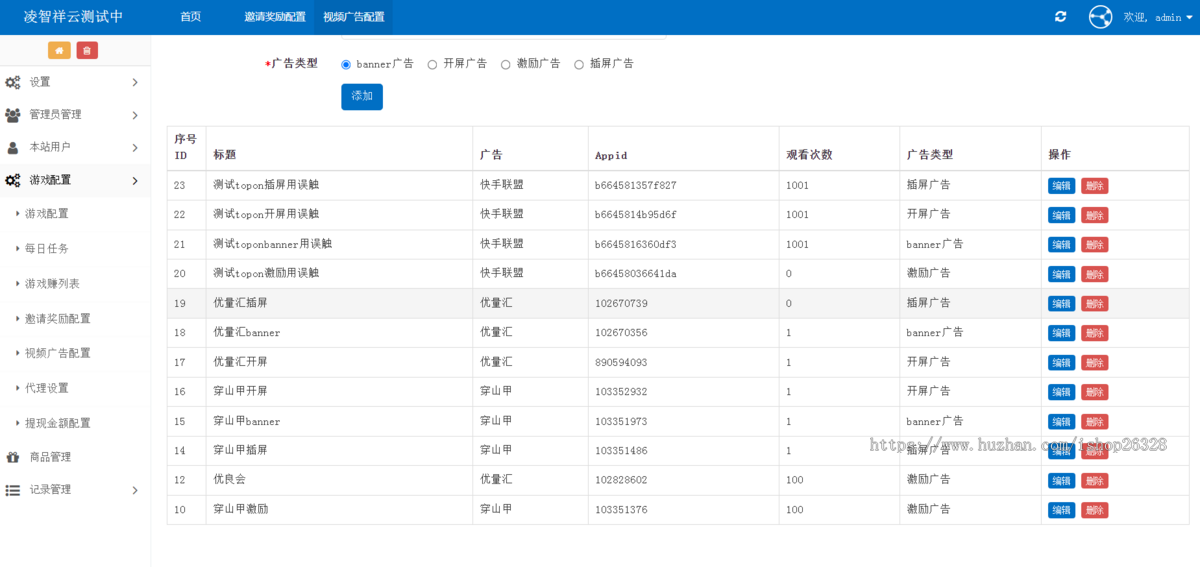Edit row 10 穿山甲激励
Image resolution: width=1200 pixels, height=567 pixels.
pyautogui.click(x=1061, y=510)
